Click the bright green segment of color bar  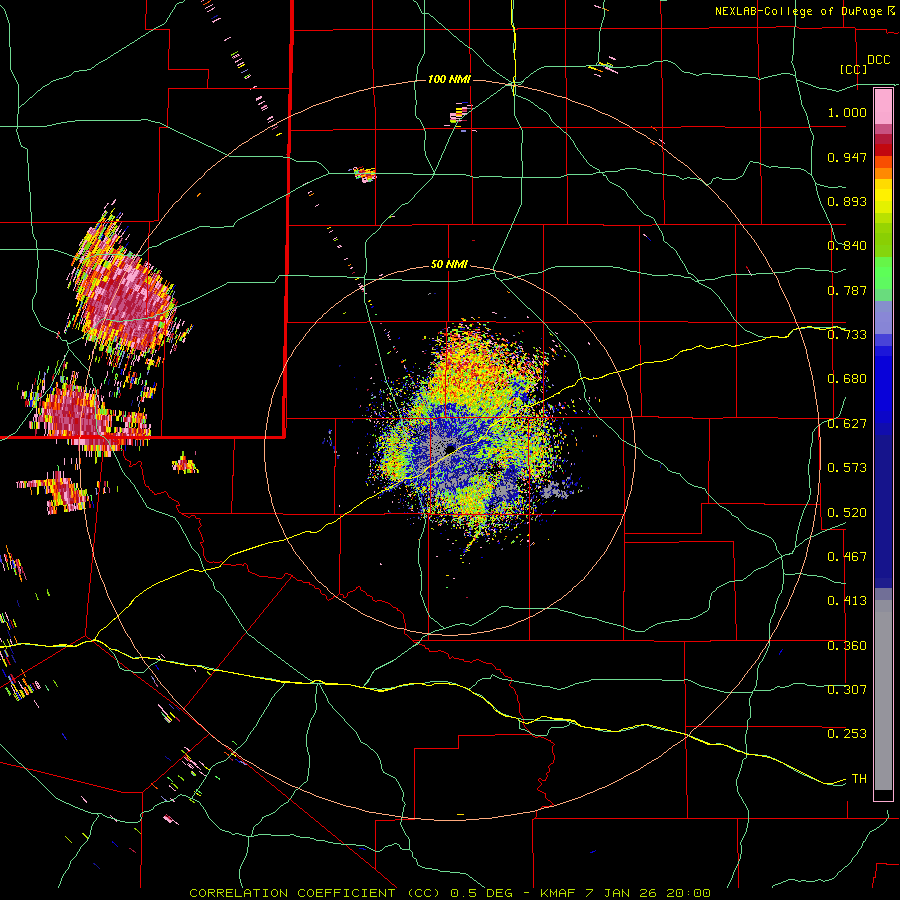pyautogui.click(x=883, y=273)
